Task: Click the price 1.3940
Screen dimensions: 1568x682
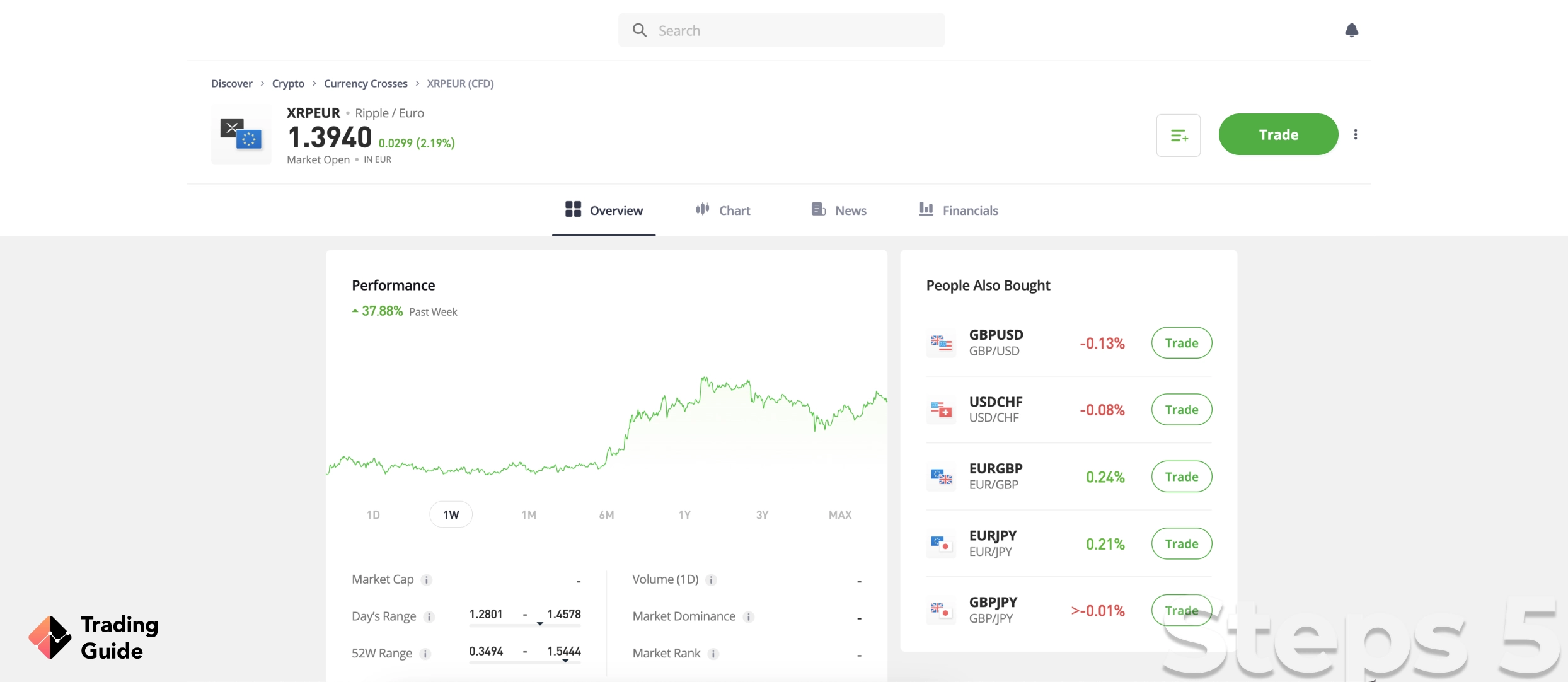Action: (330, 137)
